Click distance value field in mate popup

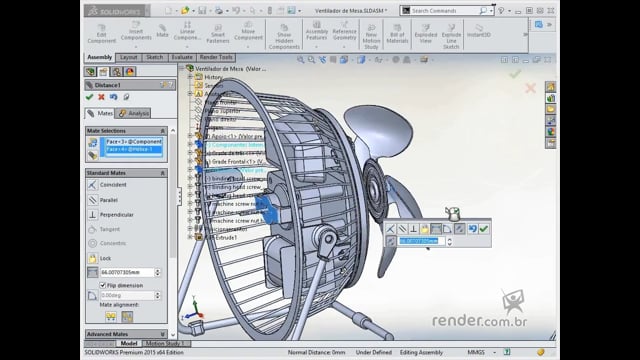(422, 241)
